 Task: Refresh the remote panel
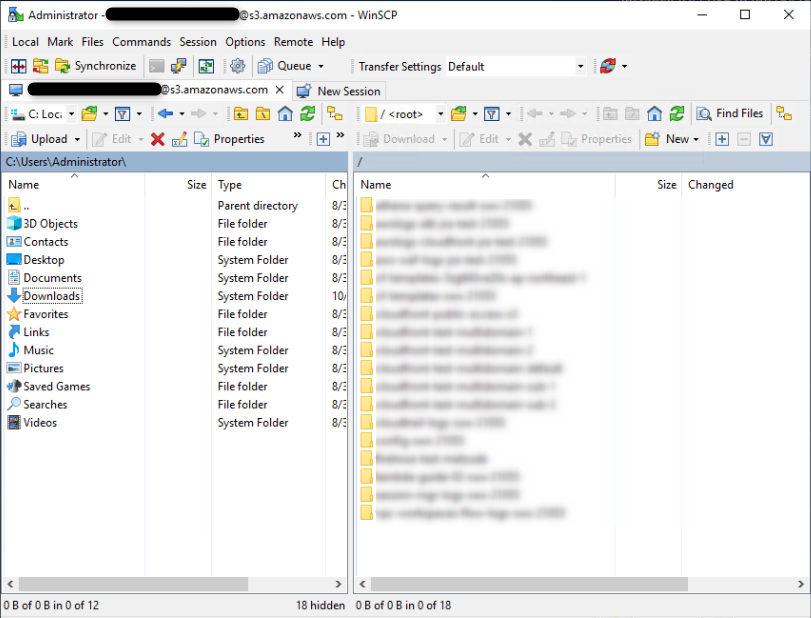[677, 114]
